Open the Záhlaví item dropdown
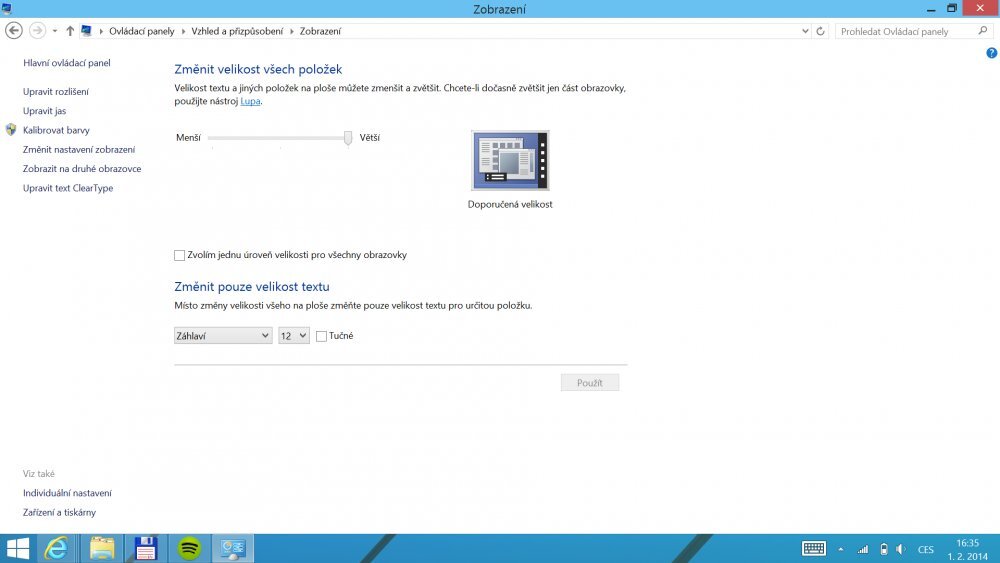The width and height of the screenshot is (1000, 563). (223, 335)
